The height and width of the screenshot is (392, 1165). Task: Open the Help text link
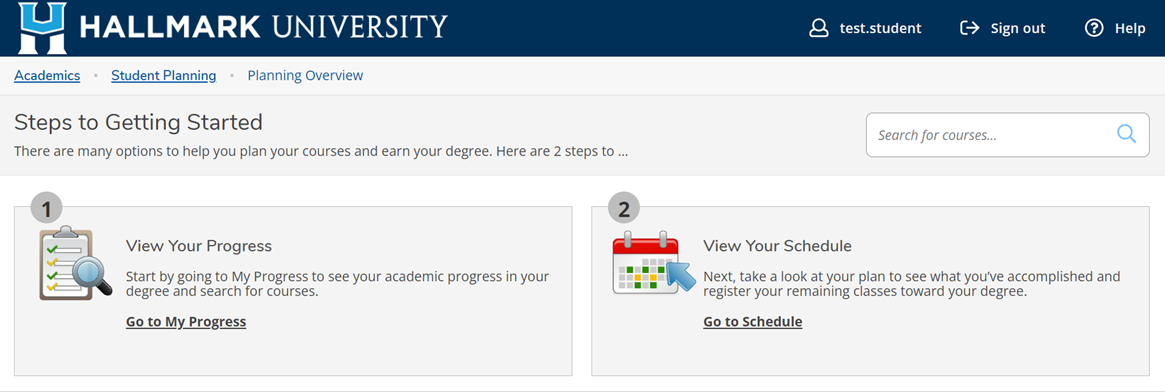[1130, 28]
